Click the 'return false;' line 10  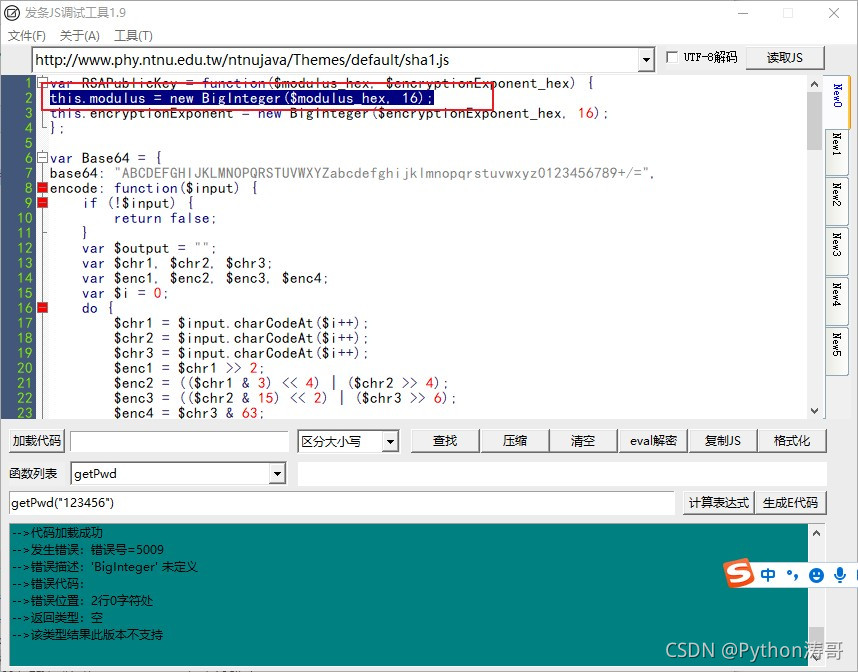(x=165, y=218)
